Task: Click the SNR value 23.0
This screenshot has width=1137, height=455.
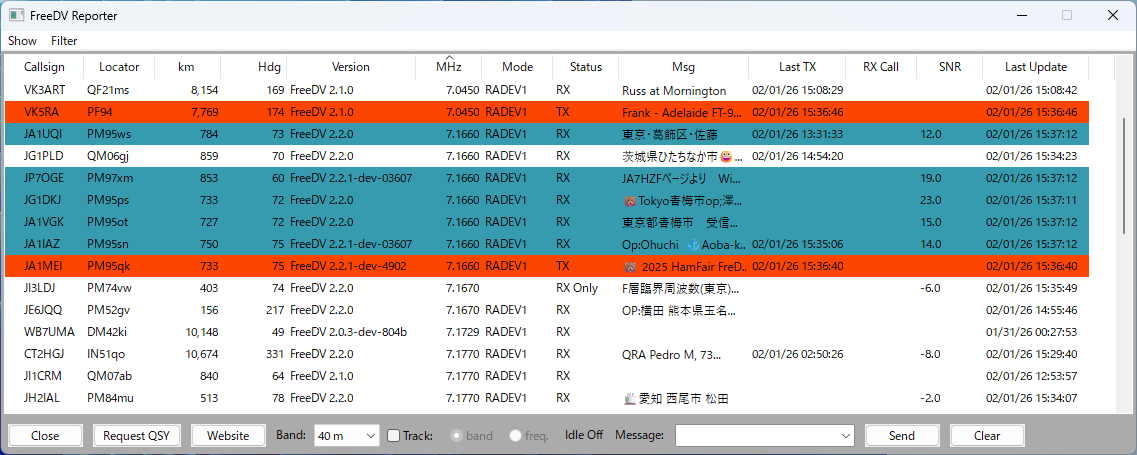Action: coord(930,200)
